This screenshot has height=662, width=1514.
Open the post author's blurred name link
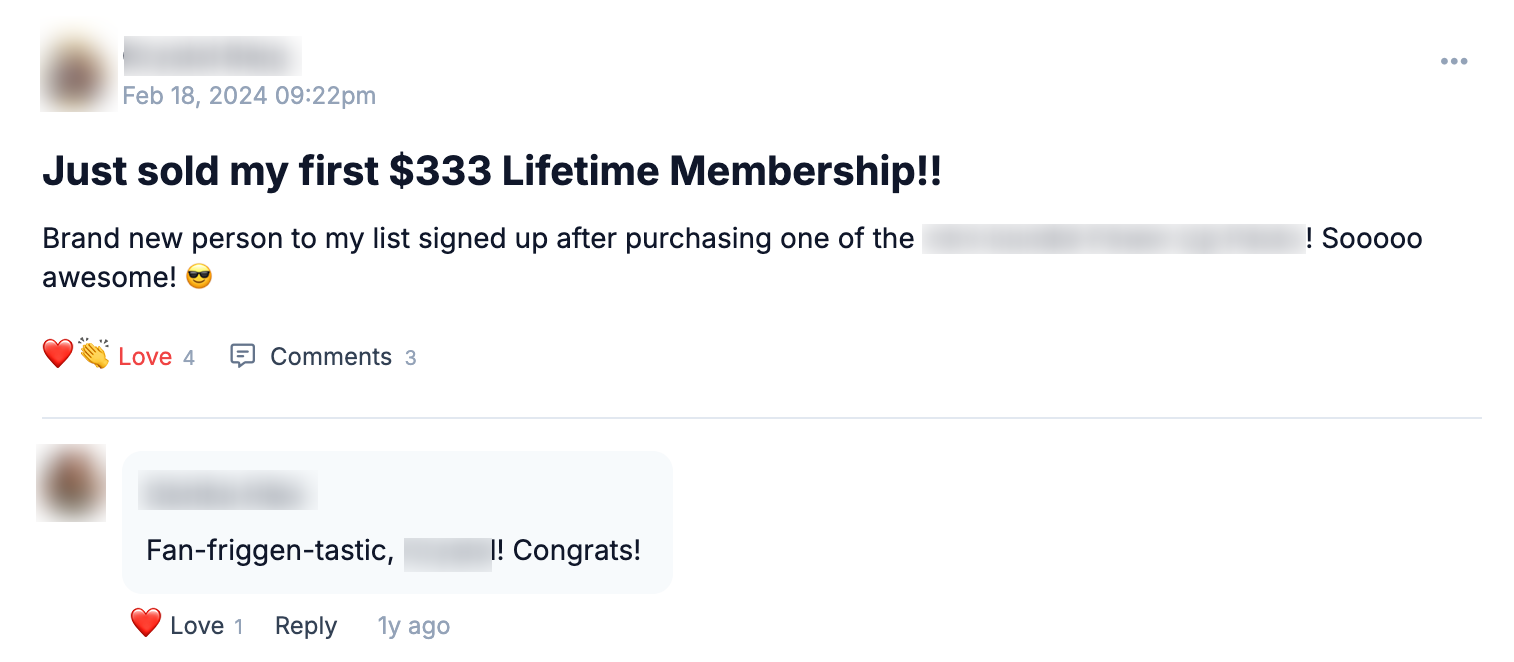(x=212, y=57)
